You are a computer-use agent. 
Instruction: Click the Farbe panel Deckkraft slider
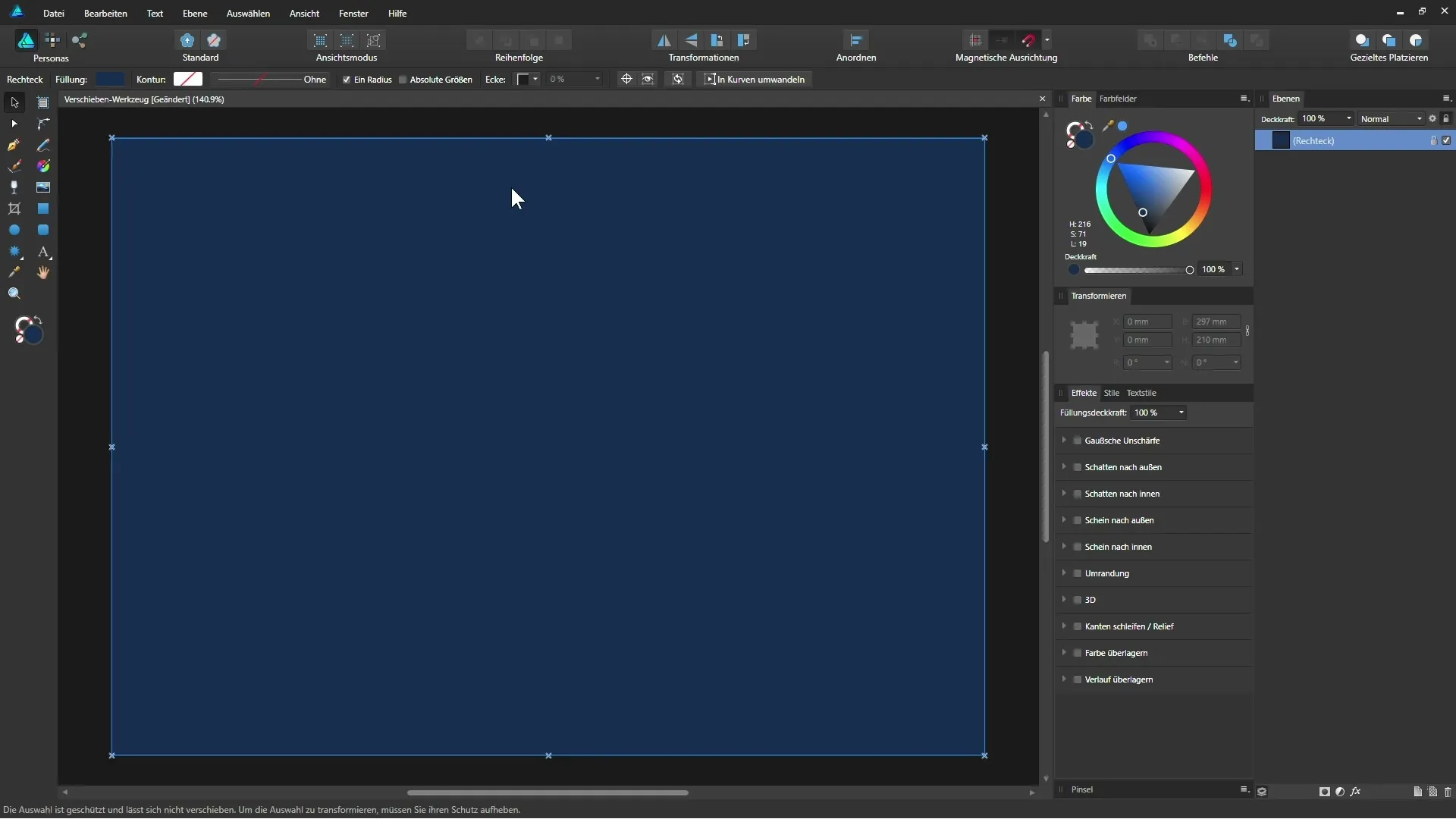pyautogui.click(x=1139, y=270)
